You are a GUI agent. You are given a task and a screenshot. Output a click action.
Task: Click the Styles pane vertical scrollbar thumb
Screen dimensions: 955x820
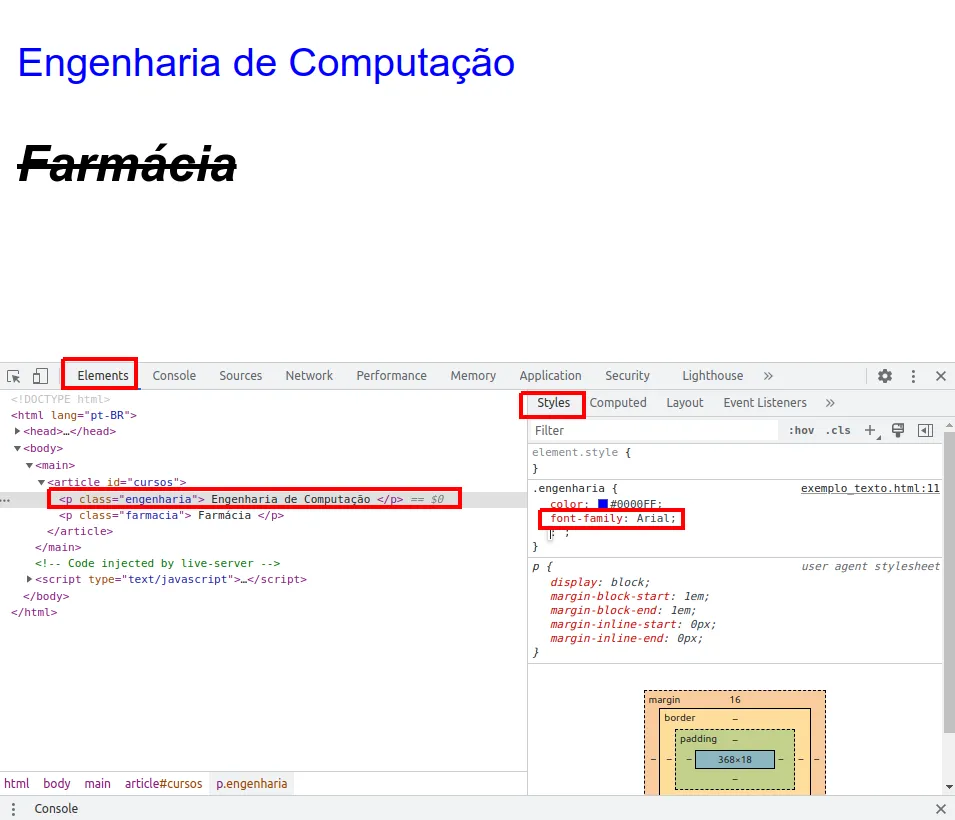949,582
